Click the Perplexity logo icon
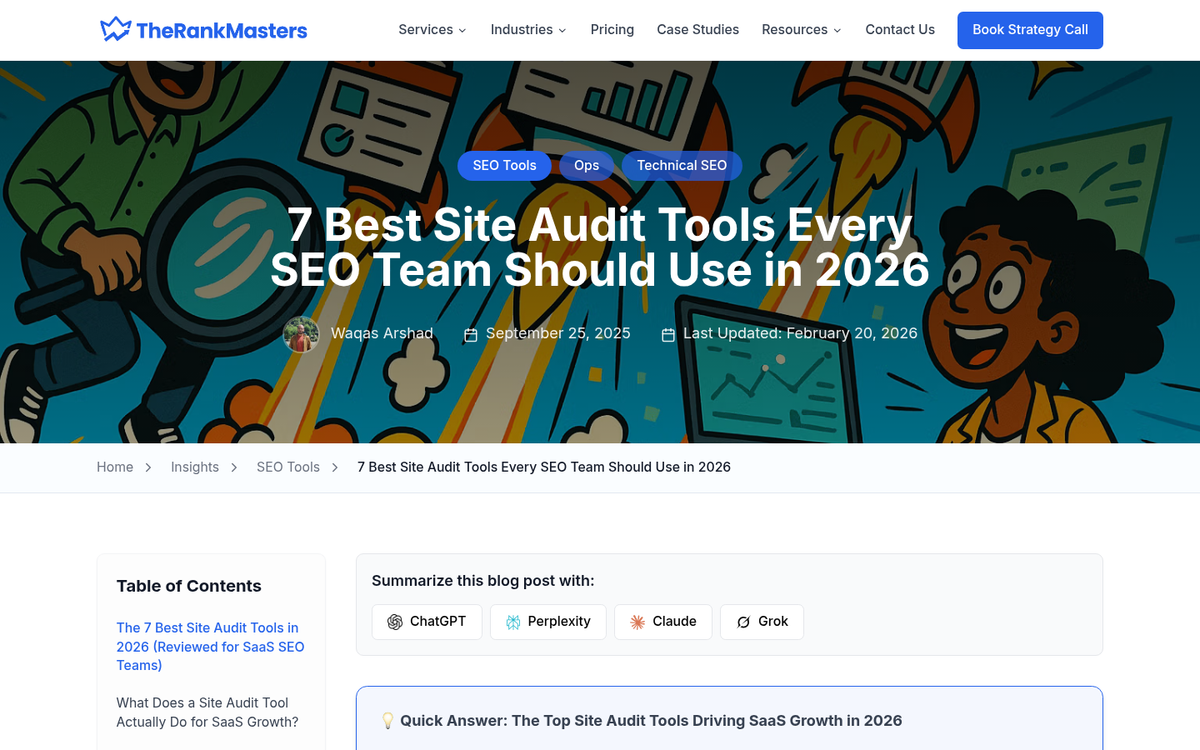The height and width of the screenshot is (750, 1200). 513,622
